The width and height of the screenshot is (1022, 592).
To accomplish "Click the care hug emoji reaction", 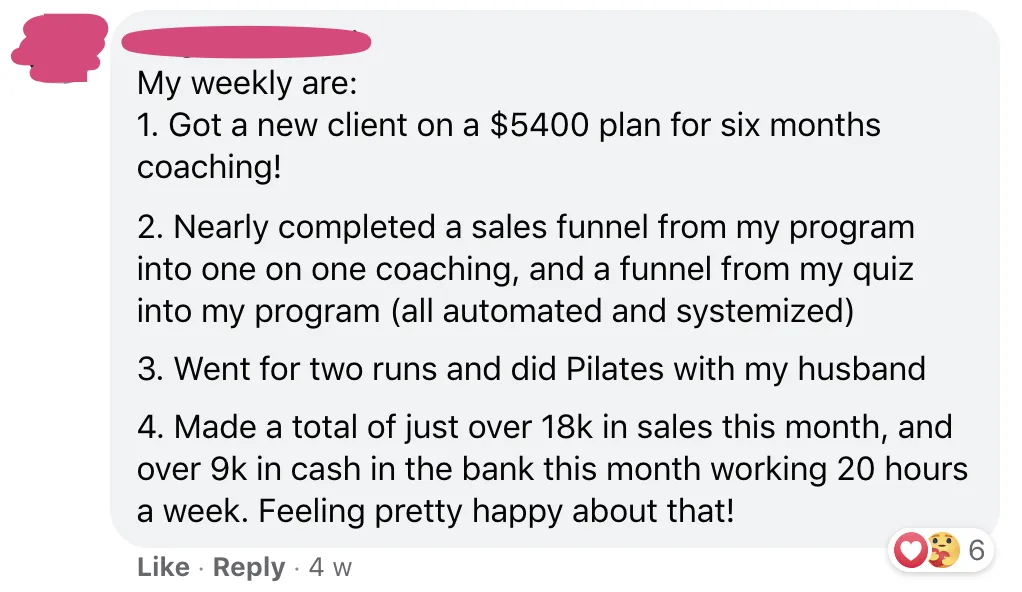I will [x=943, y=550].
